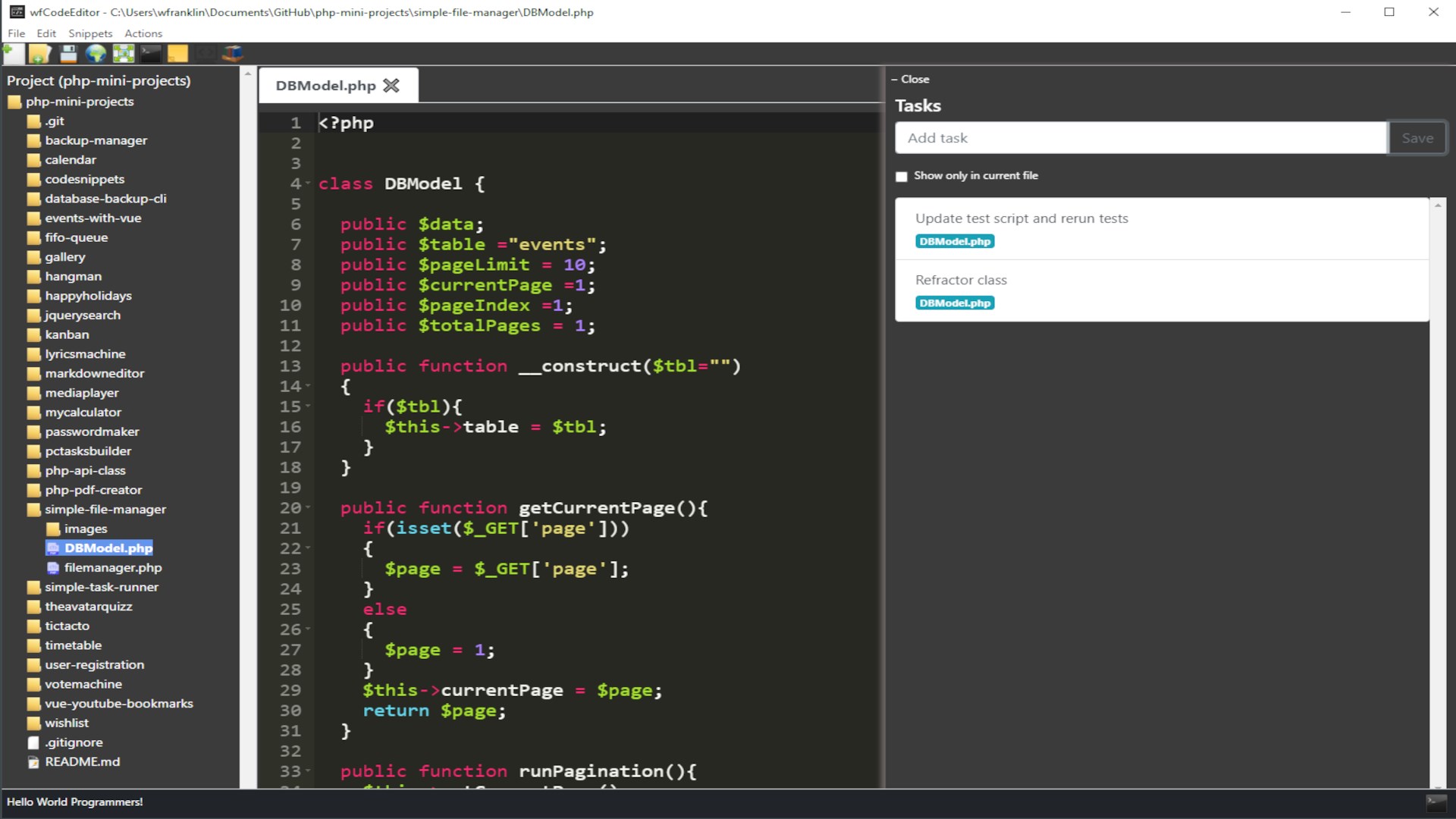This screenshot has height=819, width=1456.
Task: Collapse fold arrow at line 20
Action: (308, 508)
